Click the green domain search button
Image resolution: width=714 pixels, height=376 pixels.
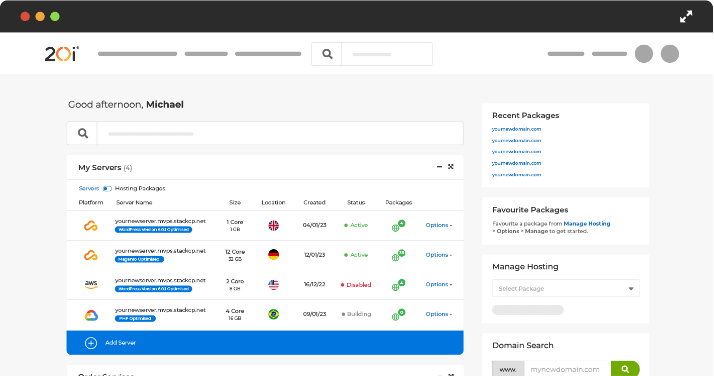(625, 369)
